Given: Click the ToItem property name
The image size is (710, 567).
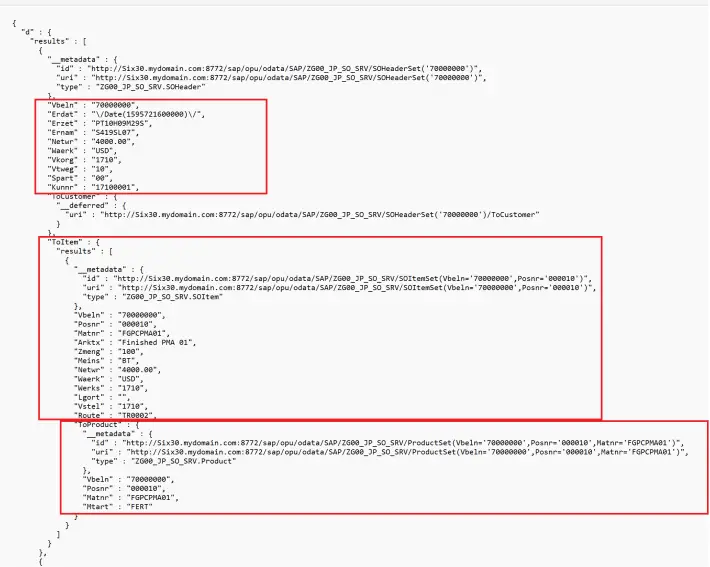Looking at the screenshot, I should (x=67, y=241).
